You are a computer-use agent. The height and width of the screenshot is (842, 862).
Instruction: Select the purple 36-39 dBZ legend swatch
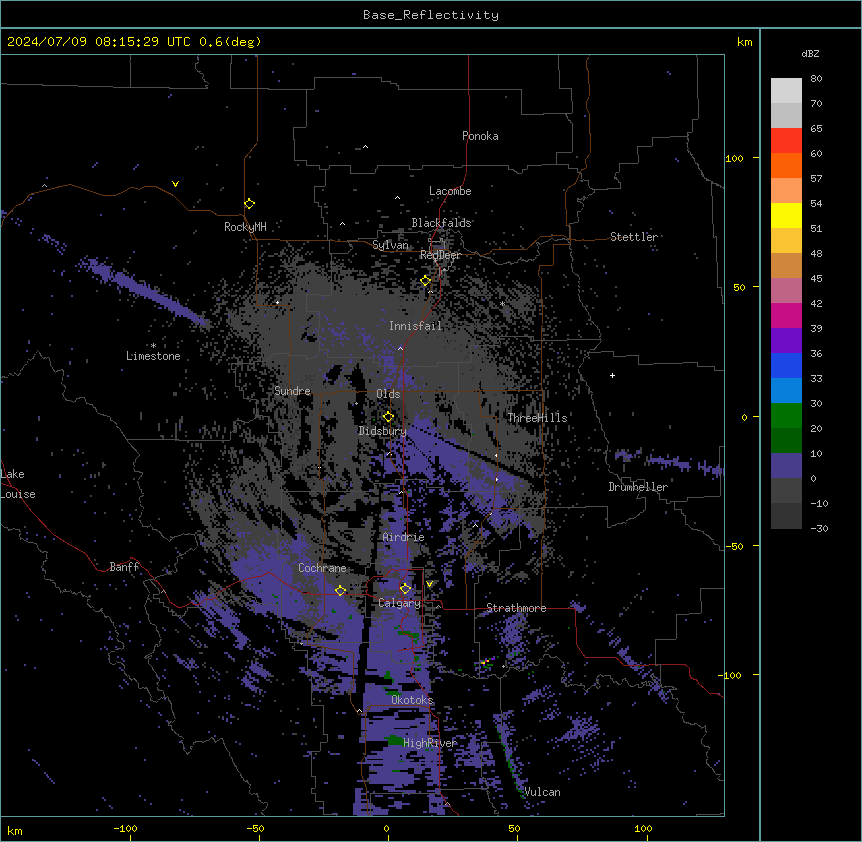click(786, 340)
